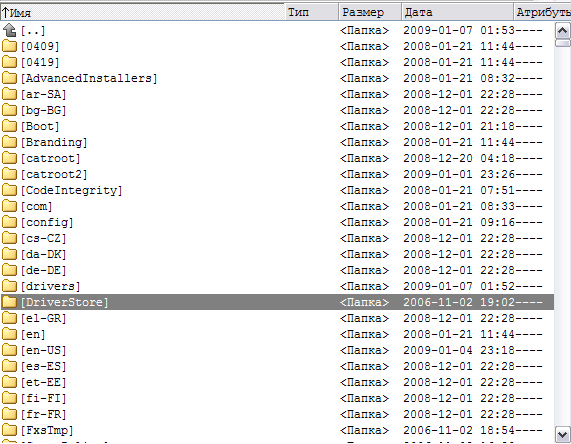Click the folder icon of Boot directory

tap(9, 126)
